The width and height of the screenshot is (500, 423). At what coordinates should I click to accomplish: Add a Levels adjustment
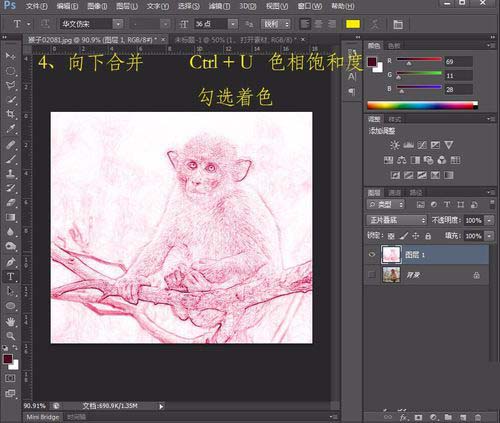[x=408, y=145]
